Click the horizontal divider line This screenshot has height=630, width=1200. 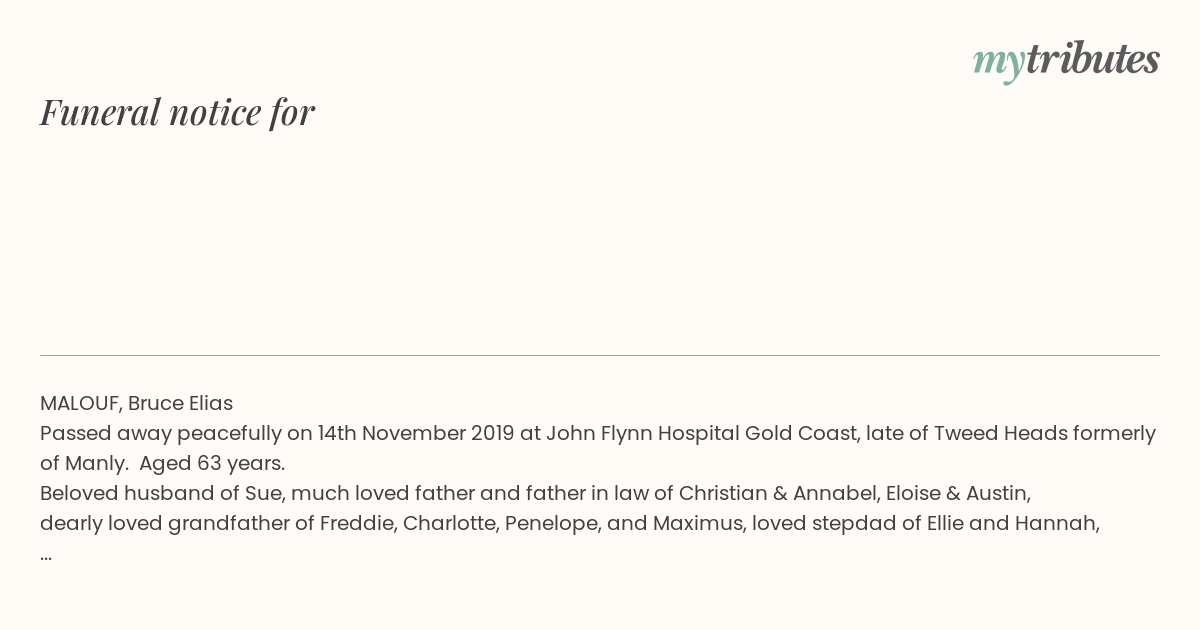600,355
